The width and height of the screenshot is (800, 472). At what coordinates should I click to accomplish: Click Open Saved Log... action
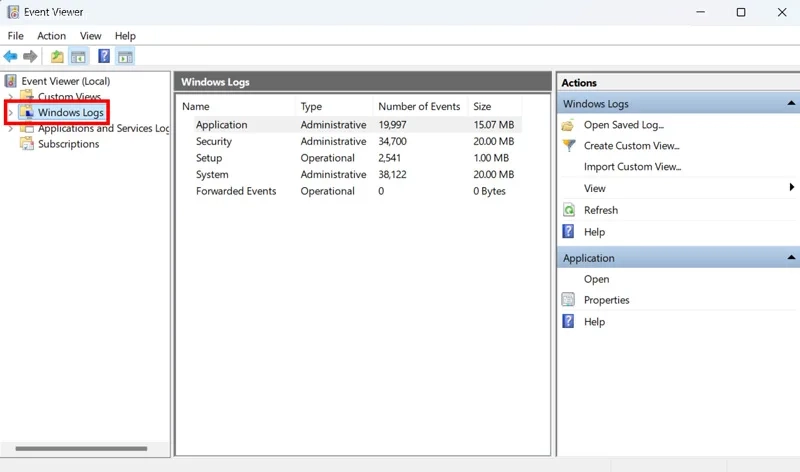(x=623, y=125)
